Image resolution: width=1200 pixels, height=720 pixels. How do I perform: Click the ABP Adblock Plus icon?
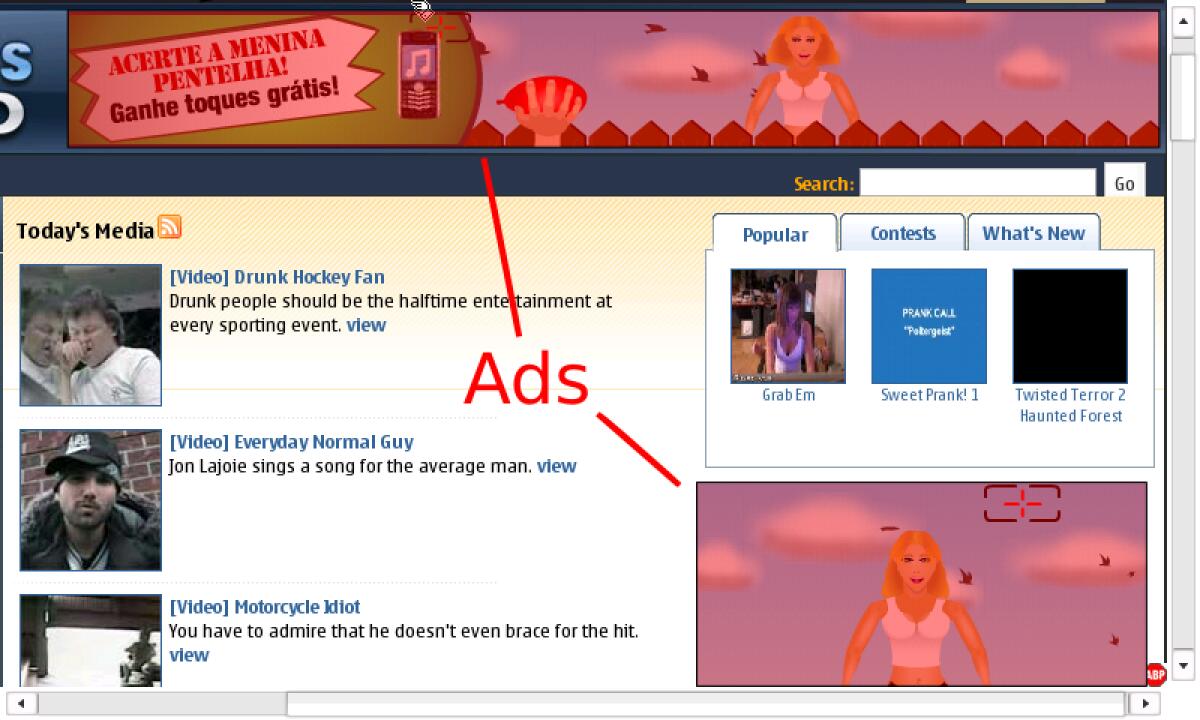1155,674
